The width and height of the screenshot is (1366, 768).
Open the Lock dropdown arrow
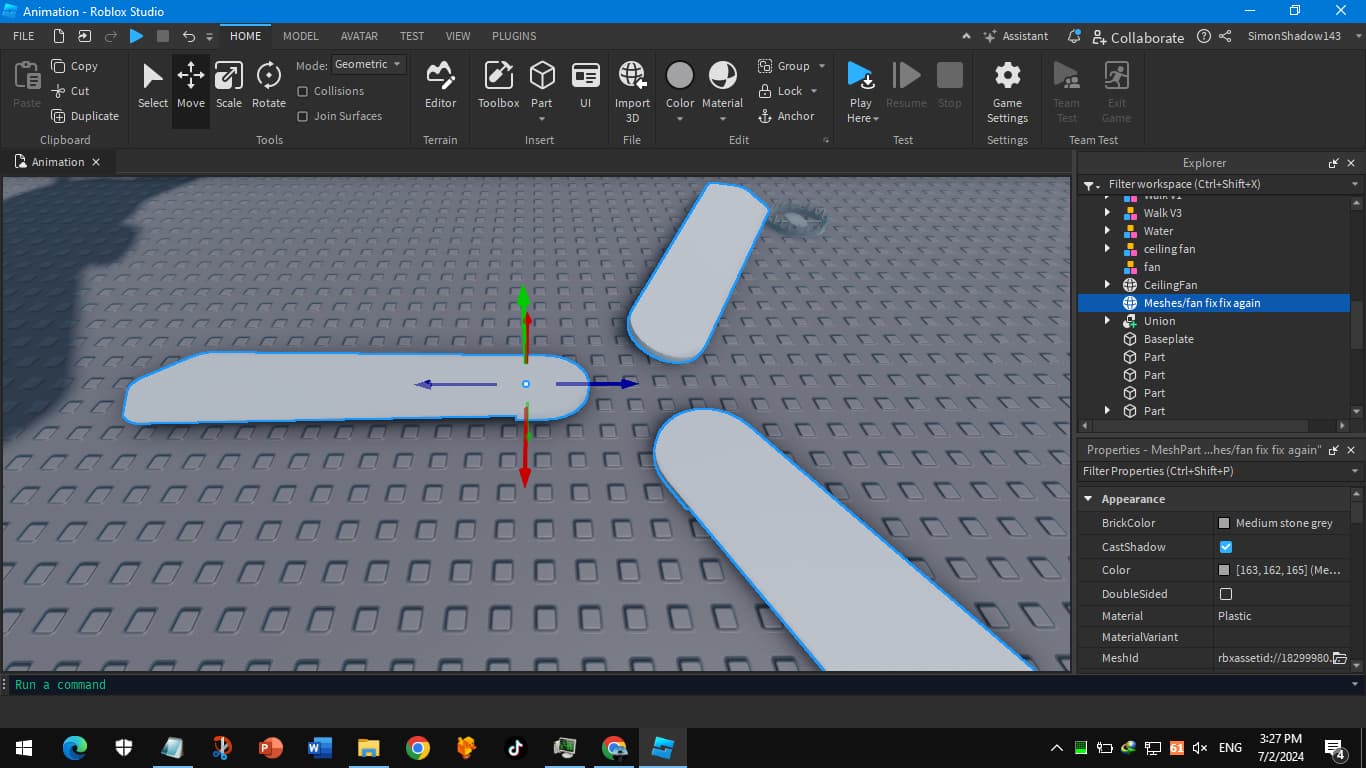pyautogui.click(x=814, y=91)
